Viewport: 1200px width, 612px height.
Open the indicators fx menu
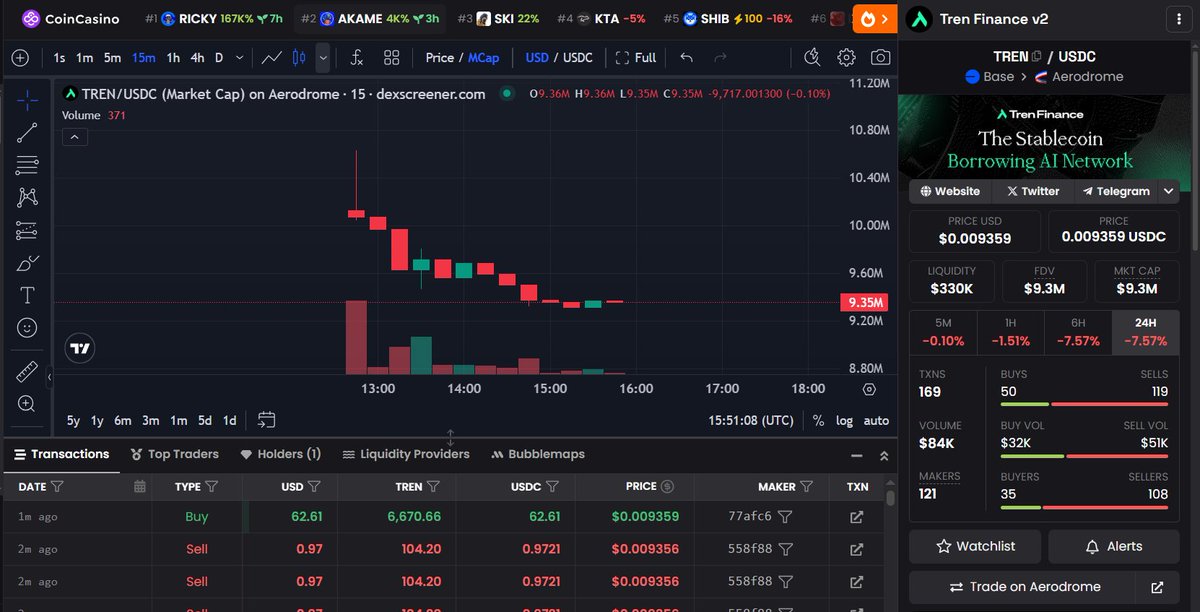(357, 58)
